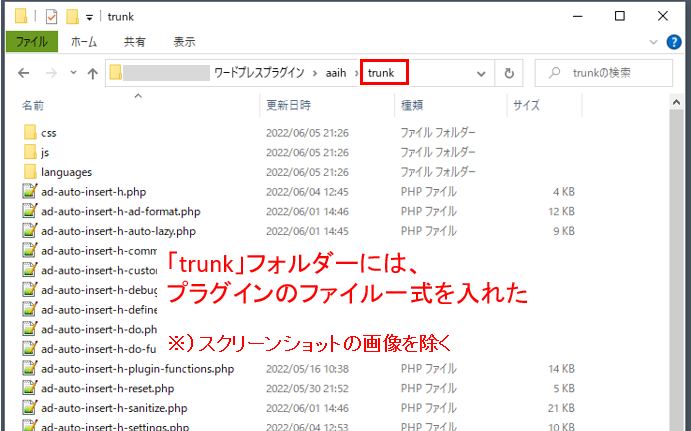Select the ad-auto-insert-h-reset.php file icon
This screenshot has height=431, width=691.
click(30, 388)
